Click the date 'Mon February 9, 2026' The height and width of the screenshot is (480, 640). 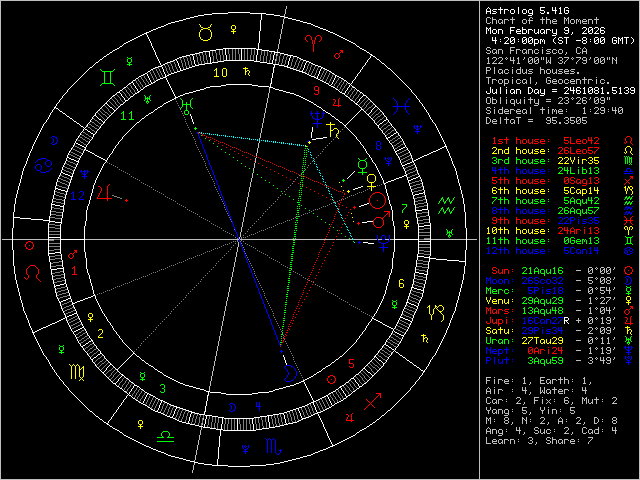545,31
